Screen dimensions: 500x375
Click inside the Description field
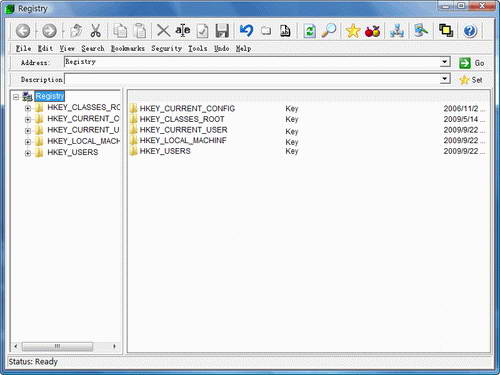252,79
